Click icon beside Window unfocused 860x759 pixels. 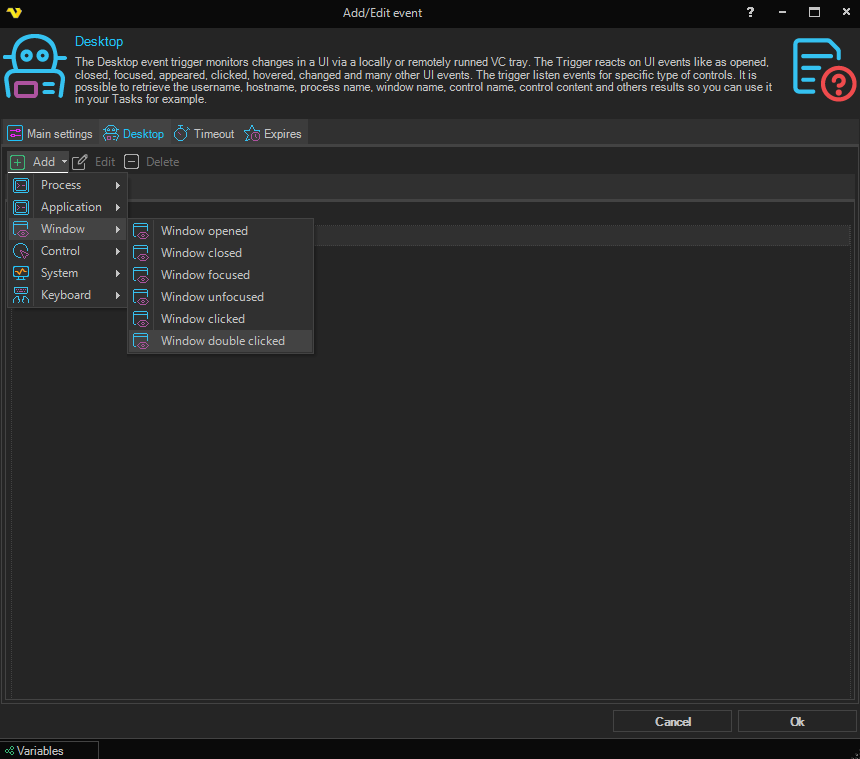pyautogui.click(x=141, y=297)
